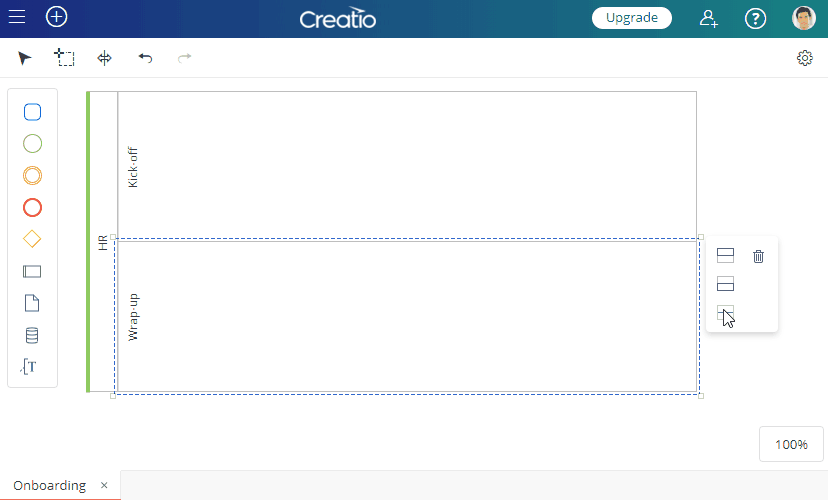Delete the selected lane with trash icon

tap(758, 257)
